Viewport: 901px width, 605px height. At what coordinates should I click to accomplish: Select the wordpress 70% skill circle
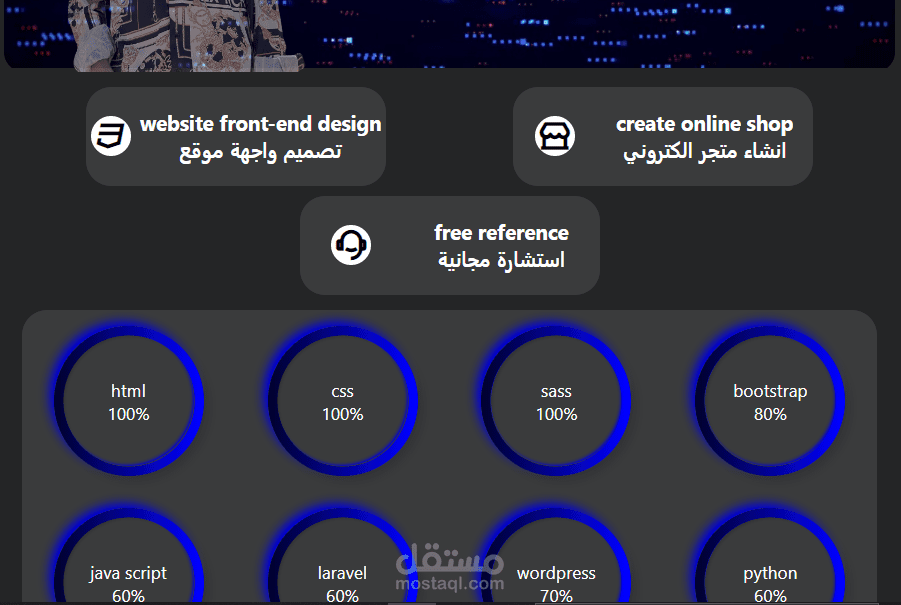[556, 555]
